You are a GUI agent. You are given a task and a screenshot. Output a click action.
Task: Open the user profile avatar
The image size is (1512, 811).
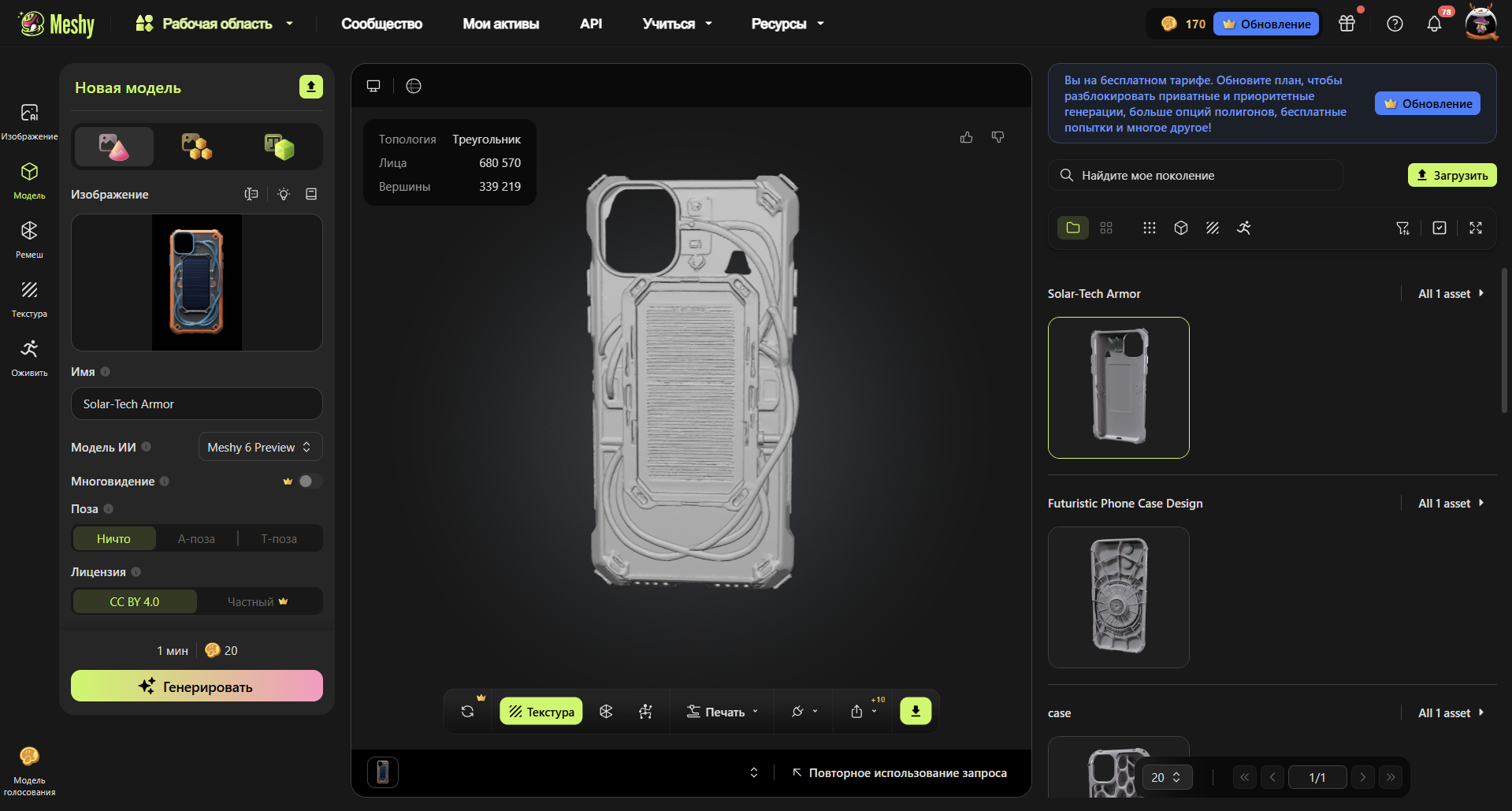click(1481, 22)
